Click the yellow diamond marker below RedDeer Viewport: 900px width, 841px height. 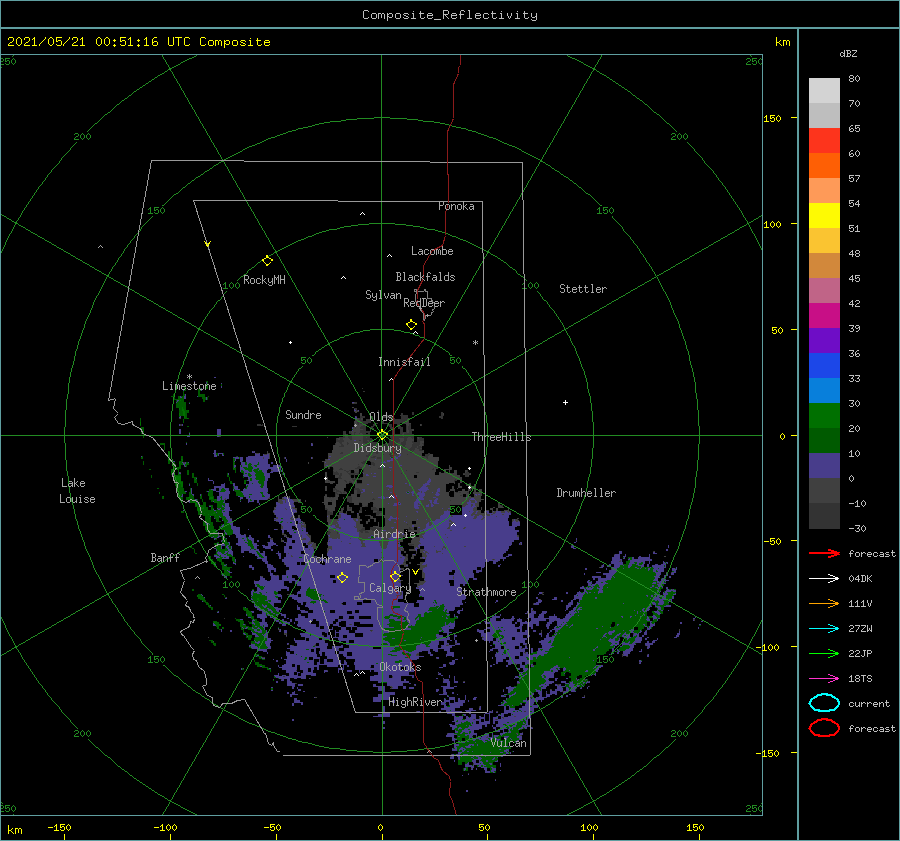click(411, 324)
